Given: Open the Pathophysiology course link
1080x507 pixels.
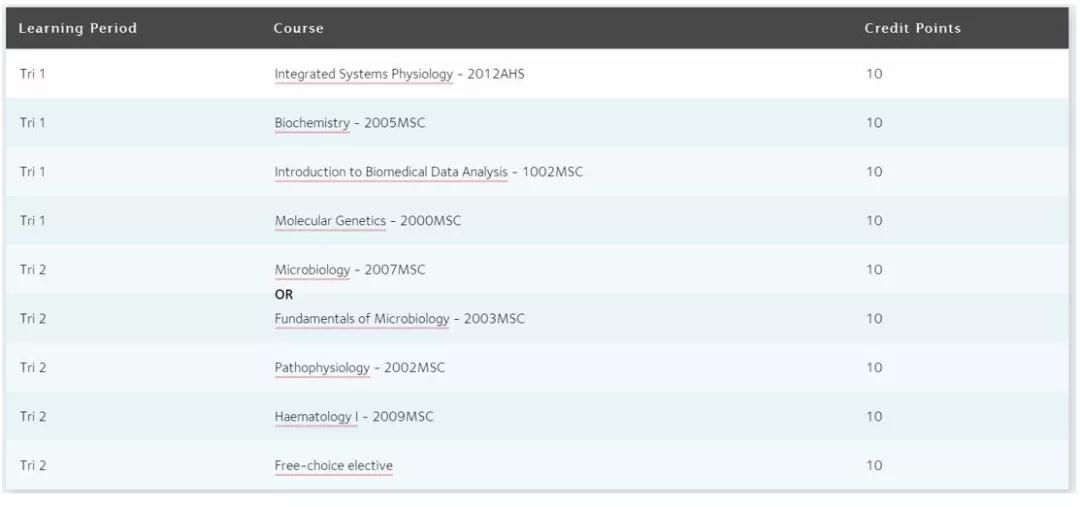Looking at the screenshot, I should click(322, 368).
